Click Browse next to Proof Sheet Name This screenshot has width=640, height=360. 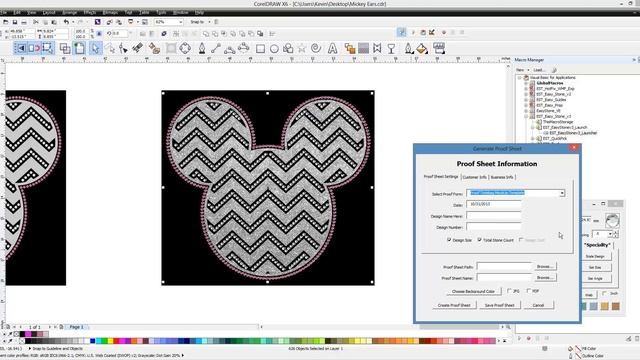(545, 278)
